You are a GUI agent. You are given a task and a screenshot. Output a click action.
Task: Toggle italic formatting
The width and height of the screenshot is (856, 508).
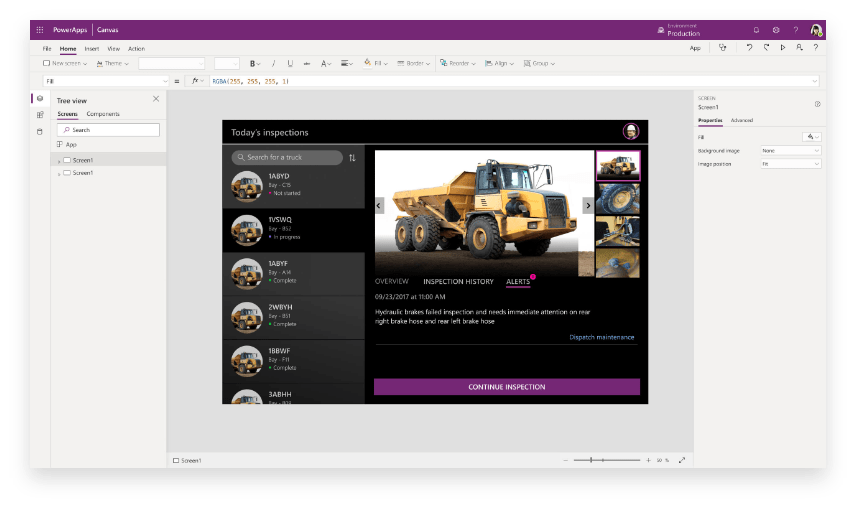[x=274, y=64]
